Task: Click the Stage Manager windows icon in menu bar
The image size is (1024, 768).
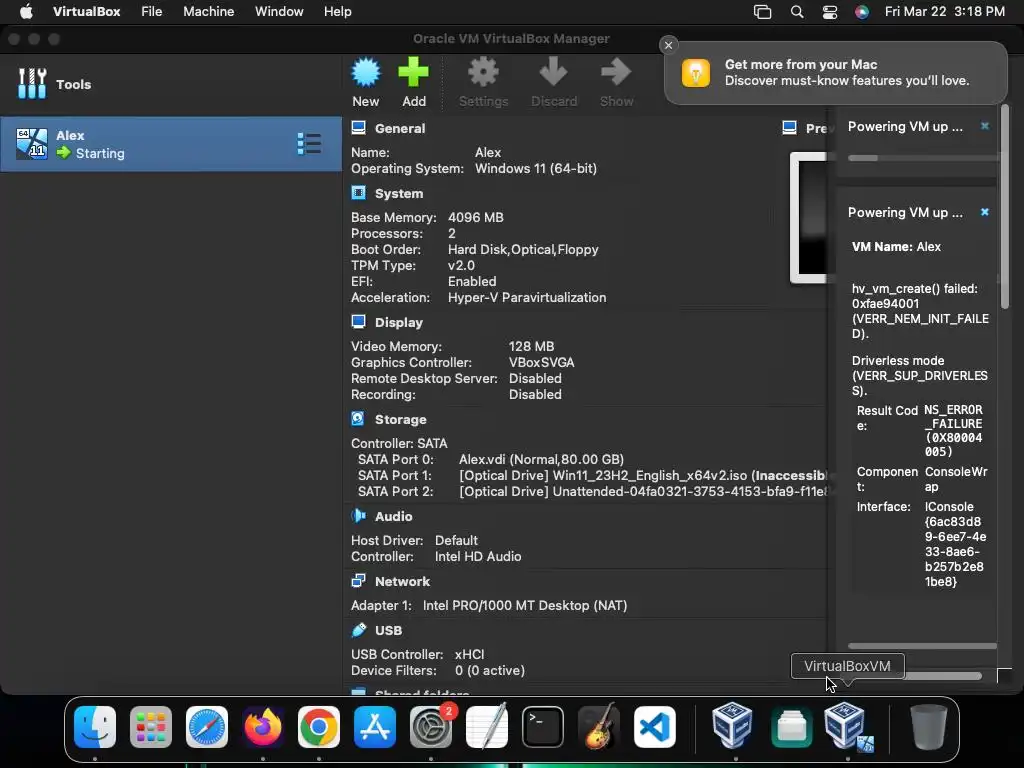Action: (x=762, y=12)
